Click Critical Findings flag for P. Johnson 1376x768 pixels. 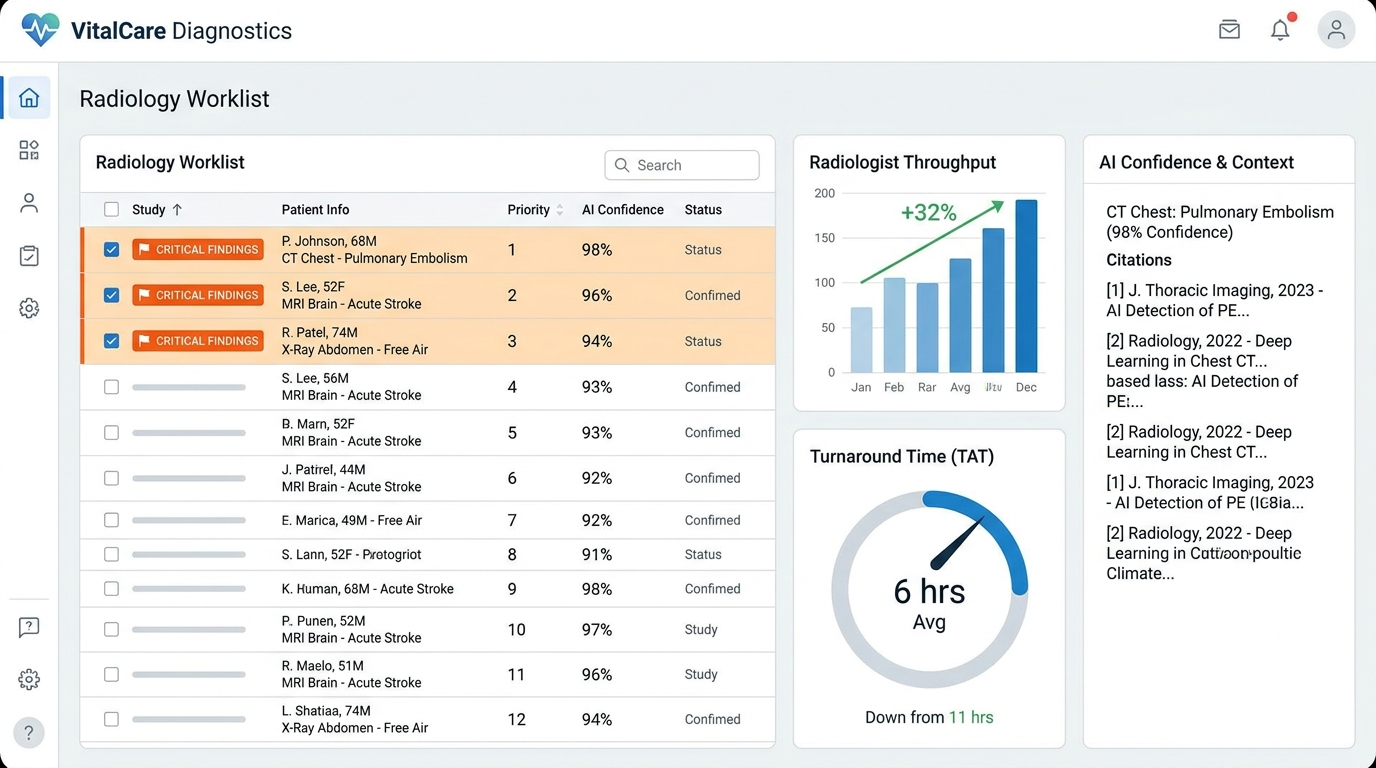click(198, 250)
